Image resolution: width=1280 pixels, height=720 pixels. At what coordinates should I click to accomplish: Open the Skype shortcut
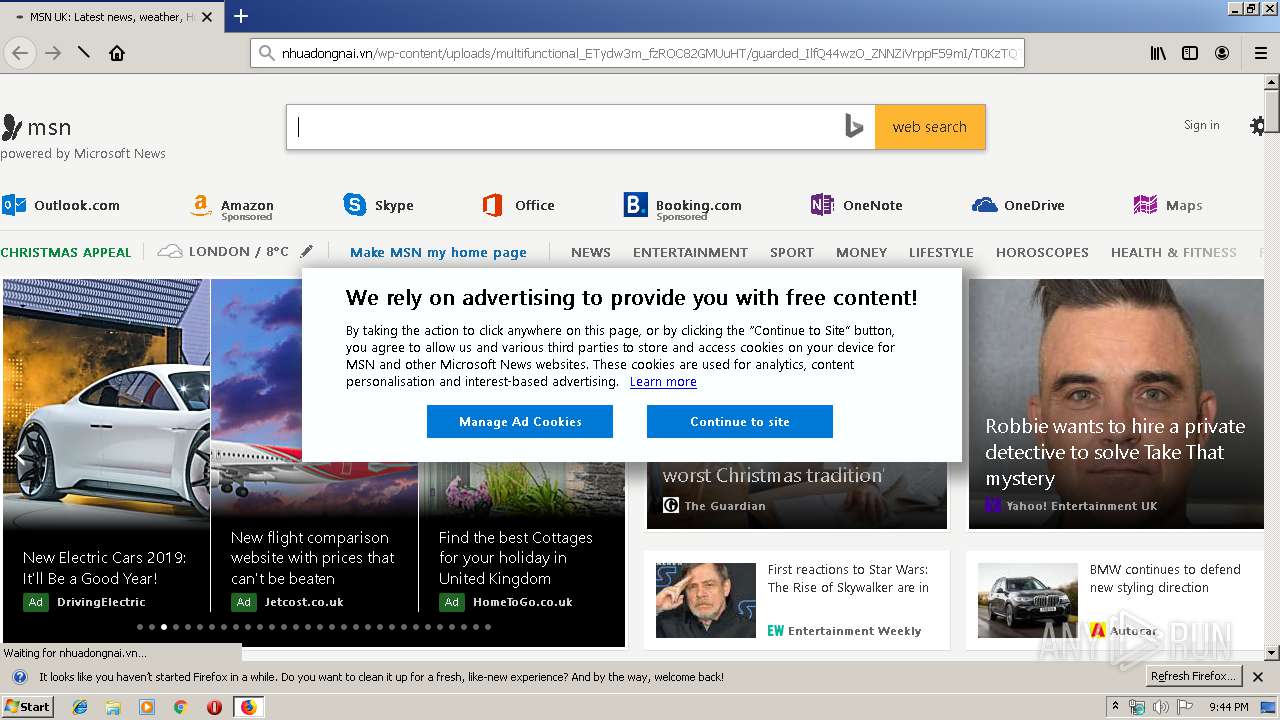pyautogui.click(x=378, y=205)
